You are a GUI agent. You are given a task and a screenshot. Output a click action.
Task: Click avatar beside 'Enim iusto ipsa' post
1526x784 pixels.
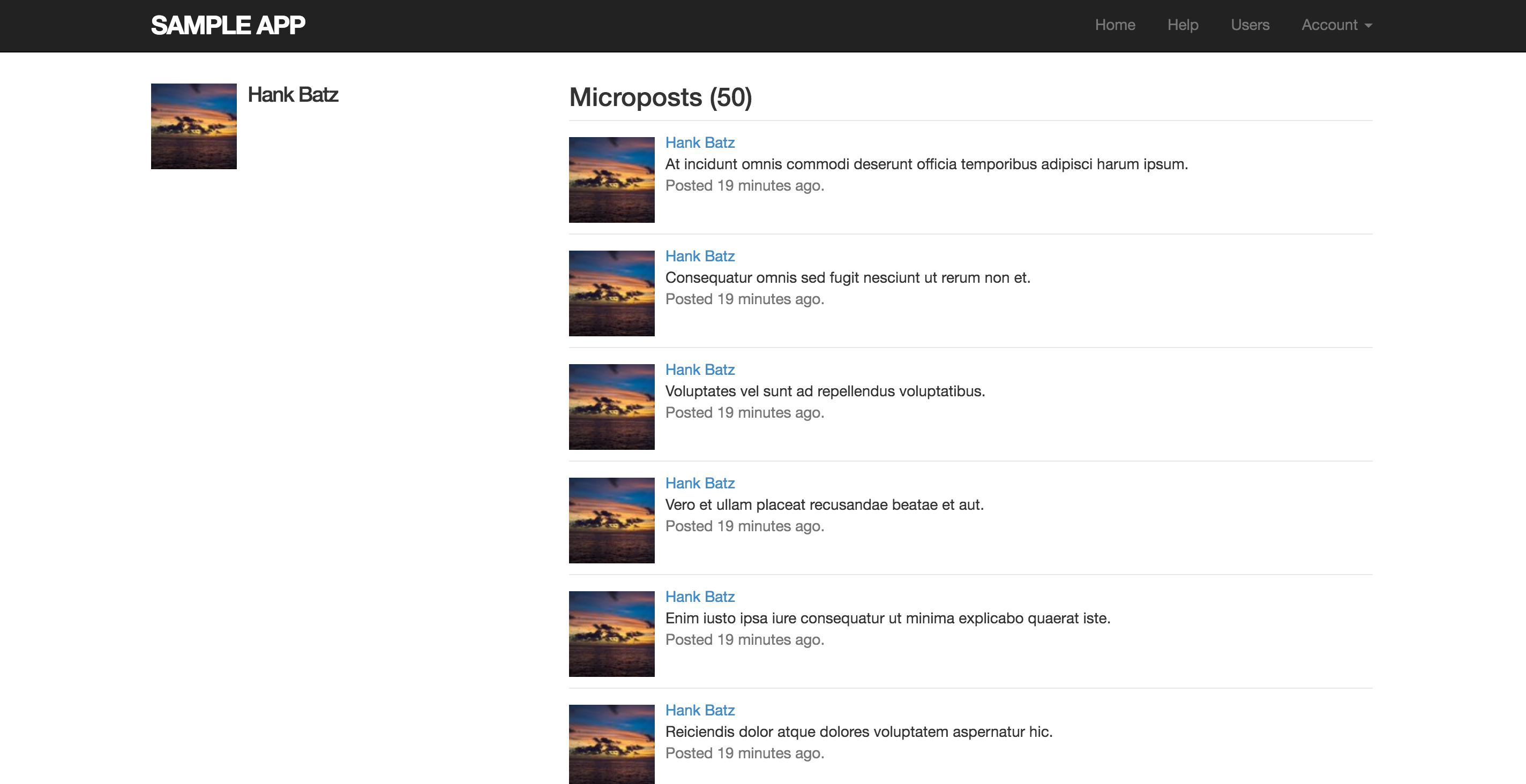(x=611, y=634)
